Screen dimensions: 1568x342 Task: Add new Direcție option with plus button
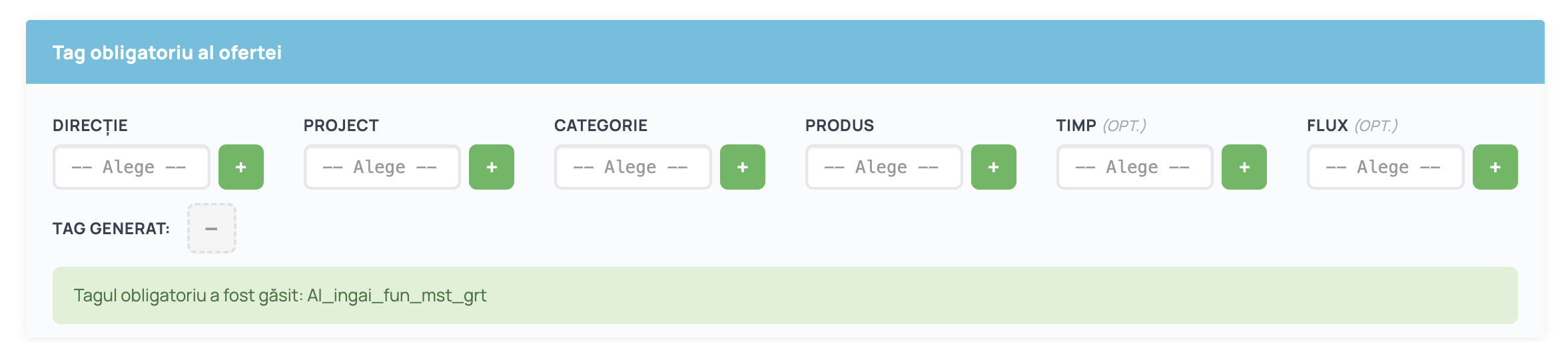(241, 167)
